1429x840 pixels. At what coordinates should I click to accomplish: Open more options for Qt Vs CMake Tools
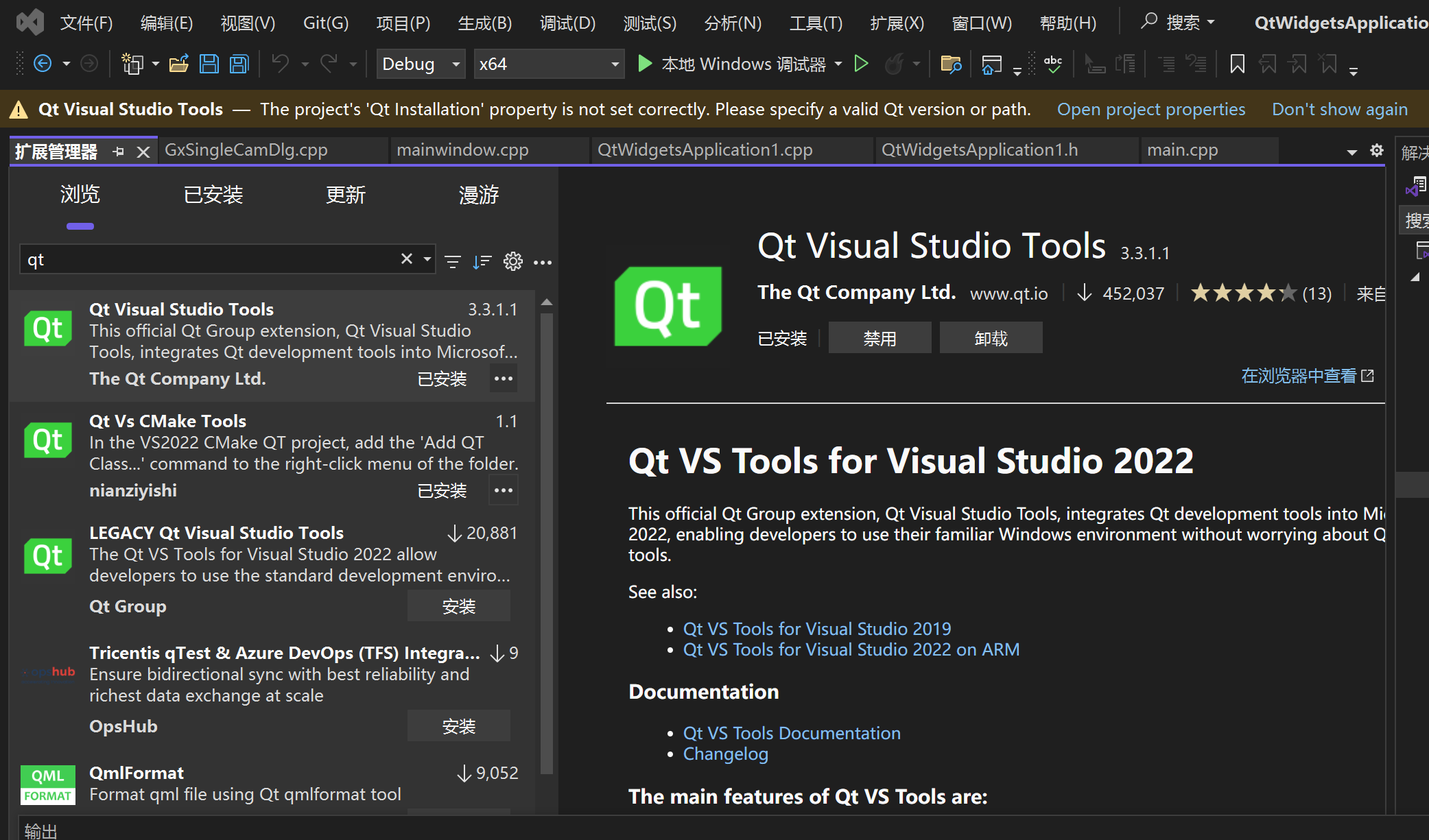(504, 490)
